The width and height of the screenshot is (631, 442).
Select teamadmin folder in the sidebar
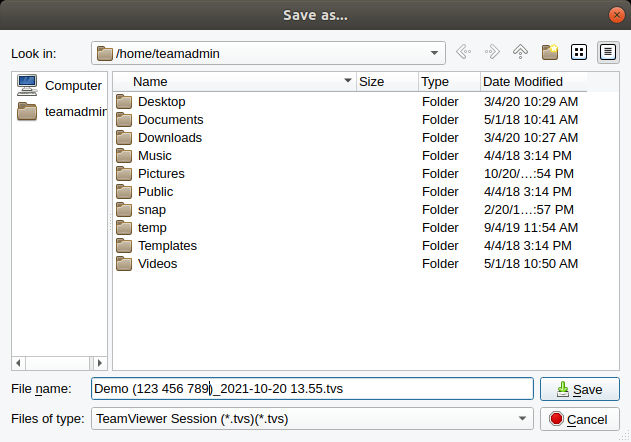[61, 112]
